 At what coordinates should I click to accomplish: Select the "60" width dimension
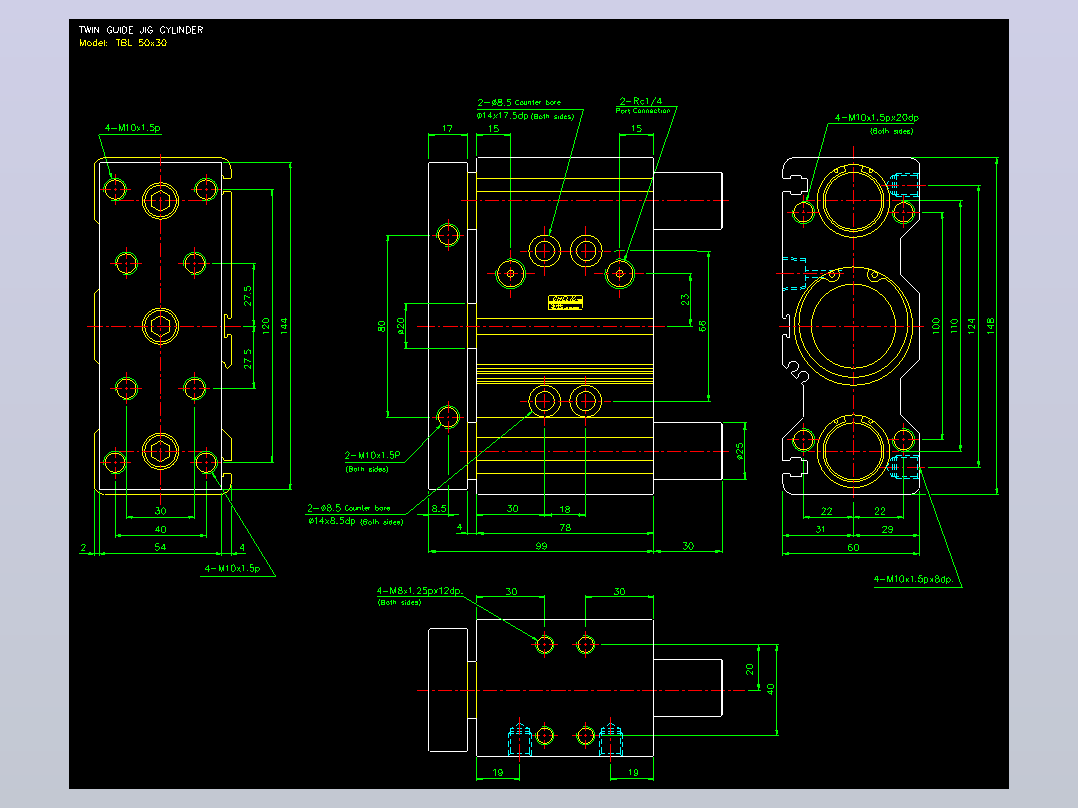pyautogui.click(x=853, y=548)
